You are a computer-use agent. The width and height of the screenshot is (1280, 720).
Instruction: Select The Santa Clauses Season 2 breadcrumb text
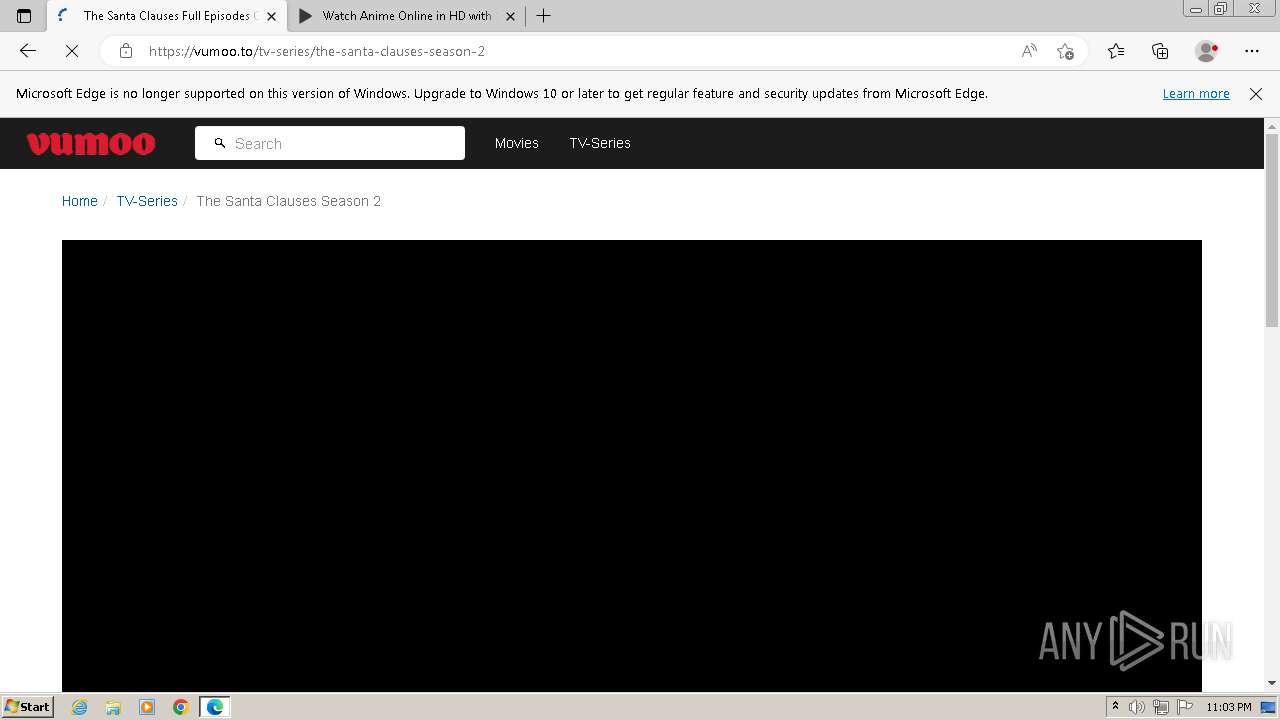click(x=289, y=201)
